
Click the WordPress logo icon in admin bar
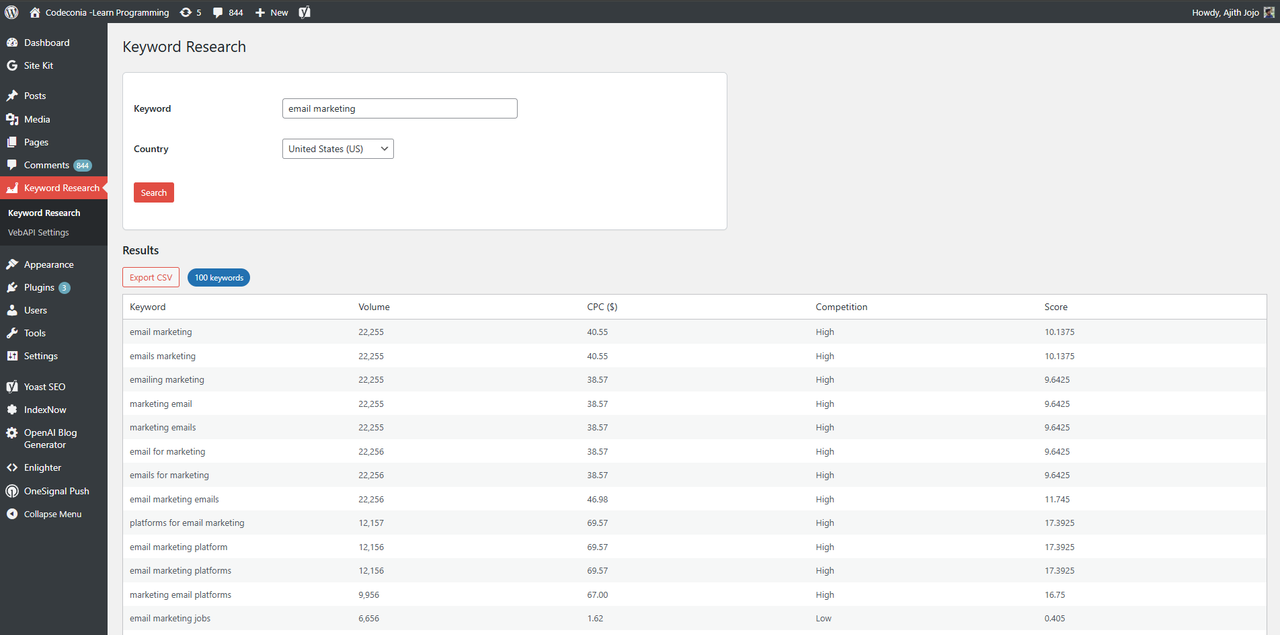pos(12,12)
